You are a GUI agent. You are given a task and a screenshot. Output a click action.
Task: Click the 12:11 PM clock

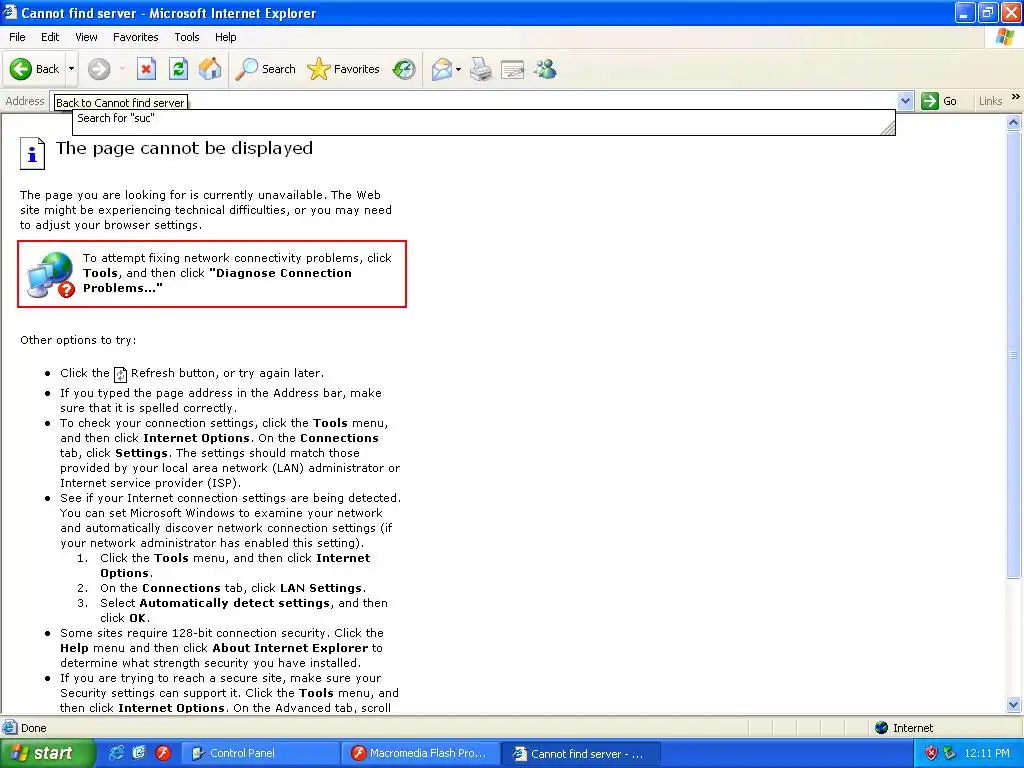click(x=987, y=753)
